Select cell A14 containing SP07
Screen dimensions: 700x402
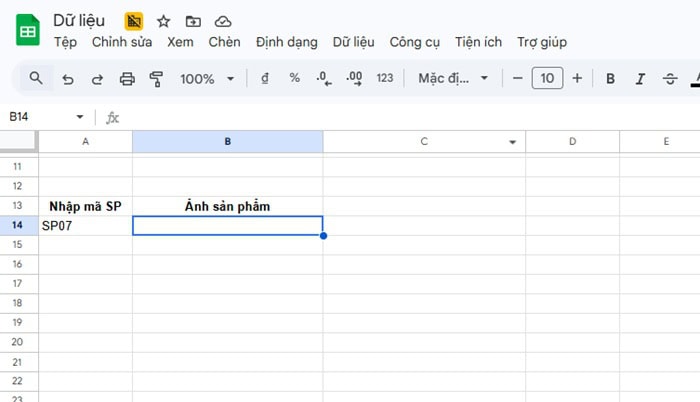point(85,226)
